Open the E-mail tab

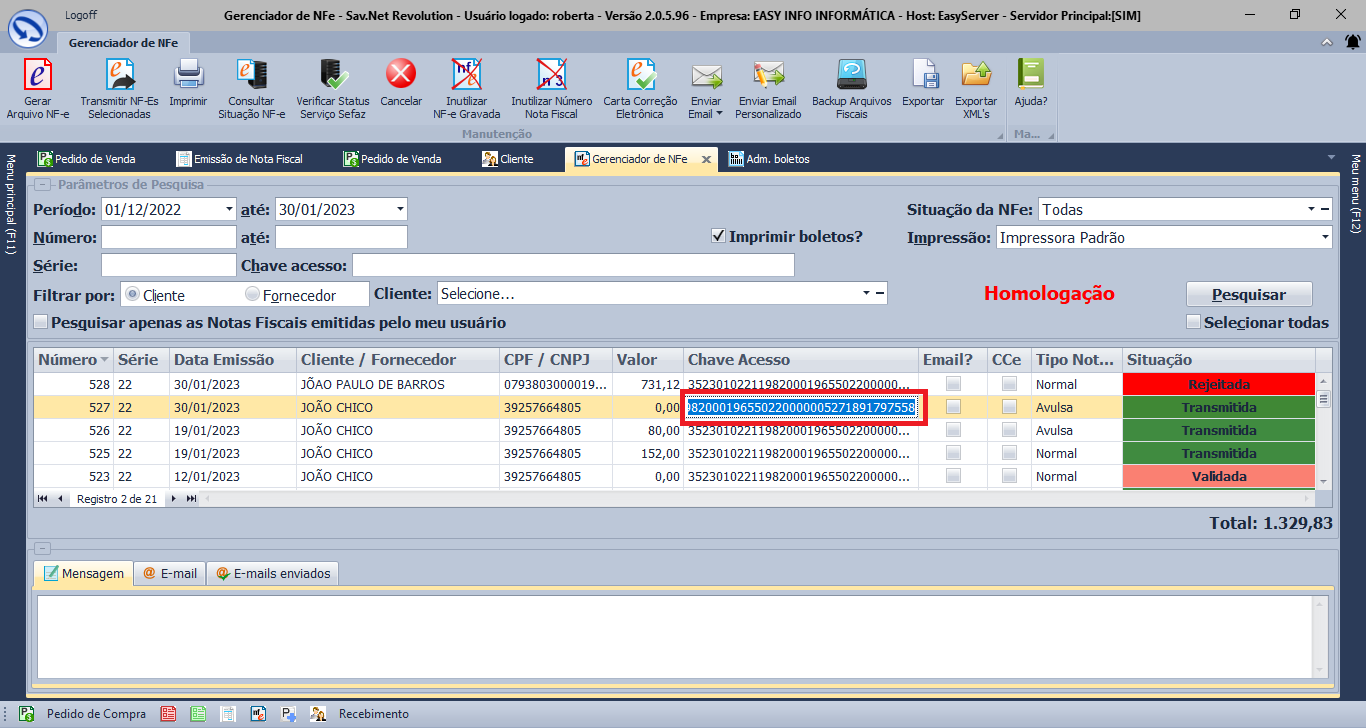(x=169, y=574)
